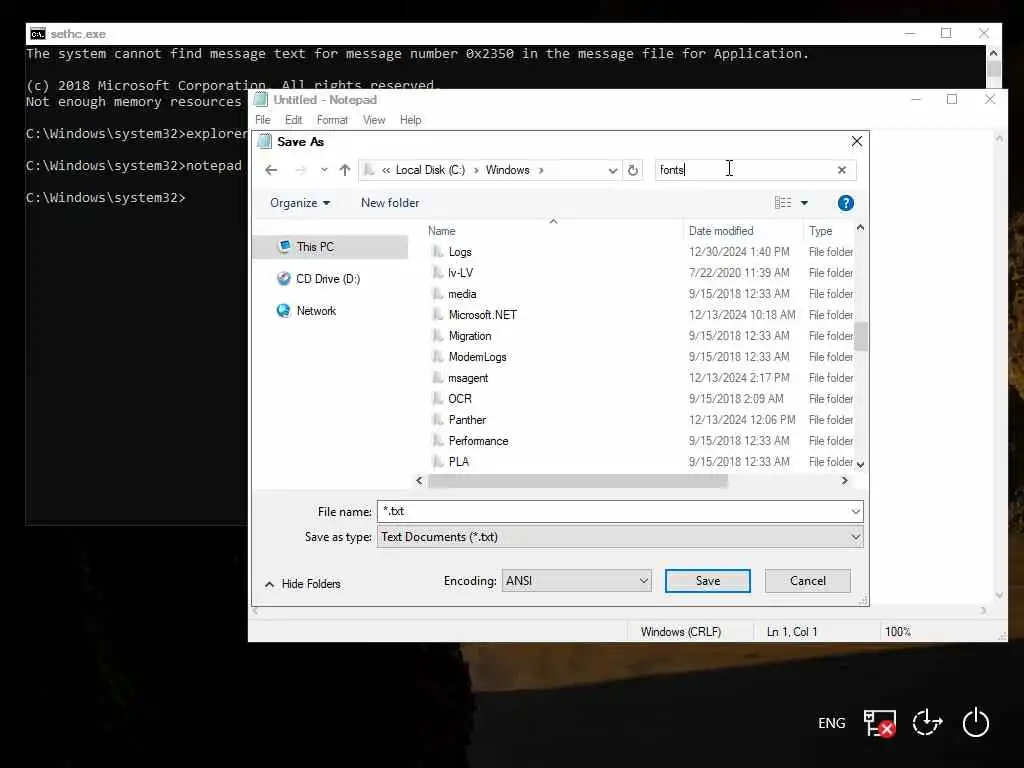Click the ENG input language indicator
The height and width of the screenshot is (768, 1024).
831,723
